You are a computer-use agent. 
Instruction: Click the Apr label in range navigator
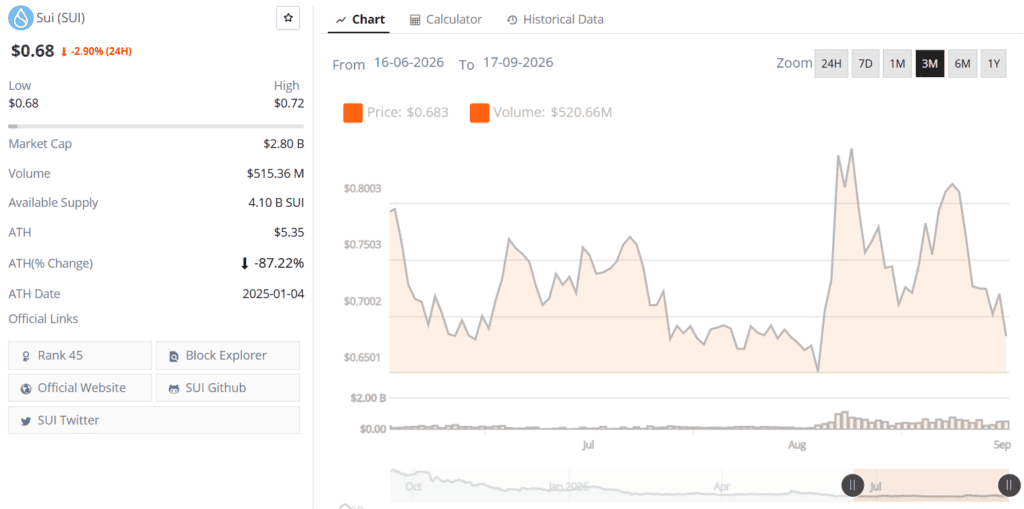(722, 487)
